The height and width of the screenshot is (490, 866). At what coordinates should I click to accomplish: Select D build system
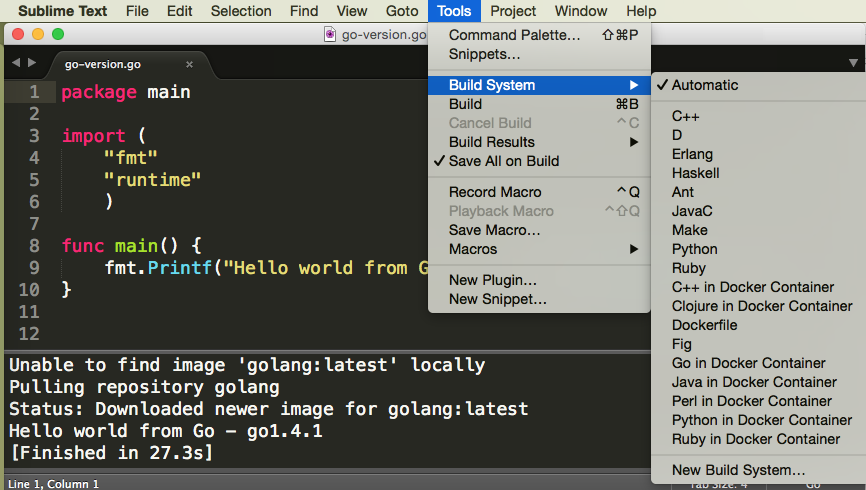coord(759,135)
